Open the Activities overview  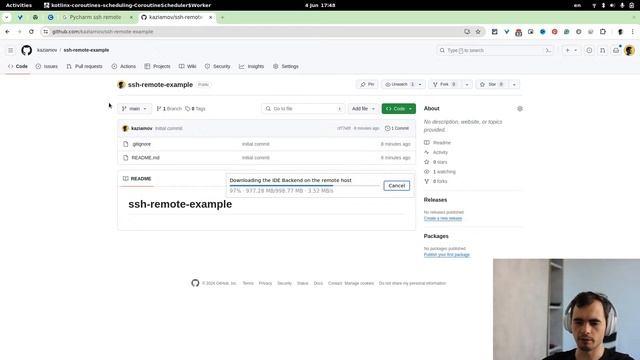[x=19, y=5]
